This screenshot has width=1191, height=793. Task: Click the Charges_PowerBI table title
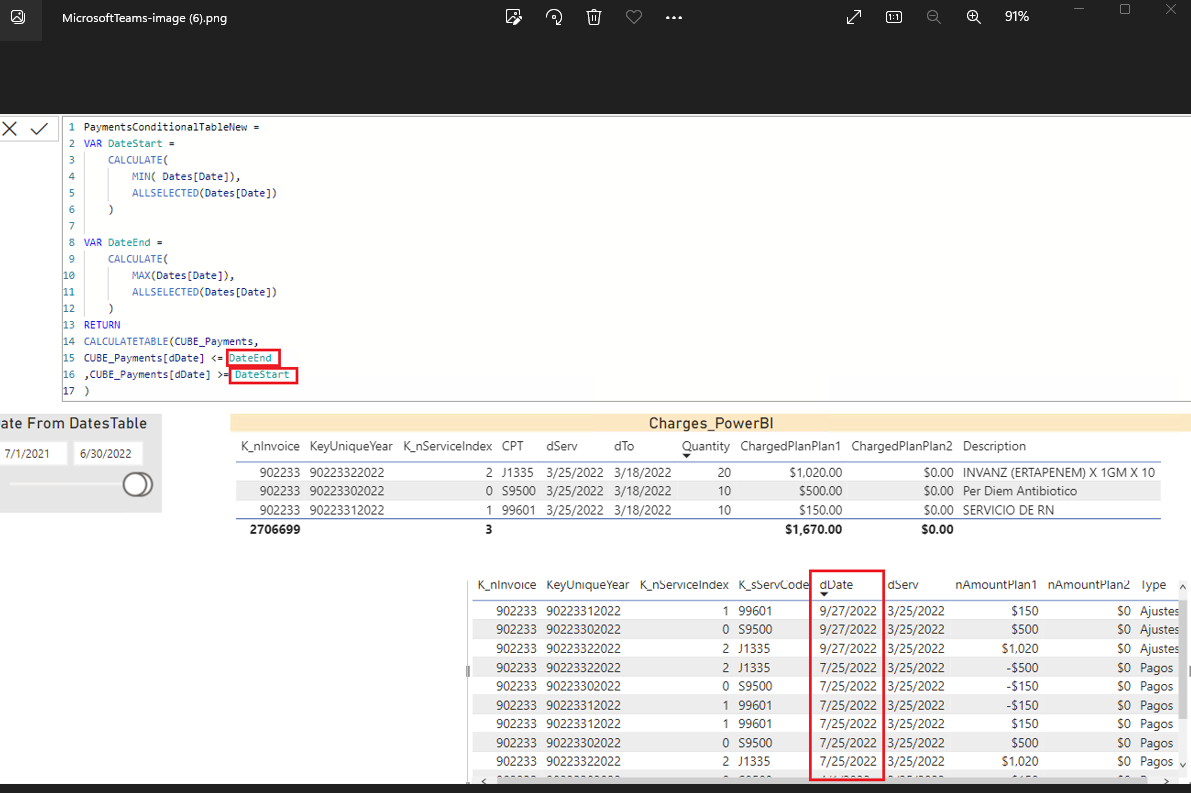(710, 423)
